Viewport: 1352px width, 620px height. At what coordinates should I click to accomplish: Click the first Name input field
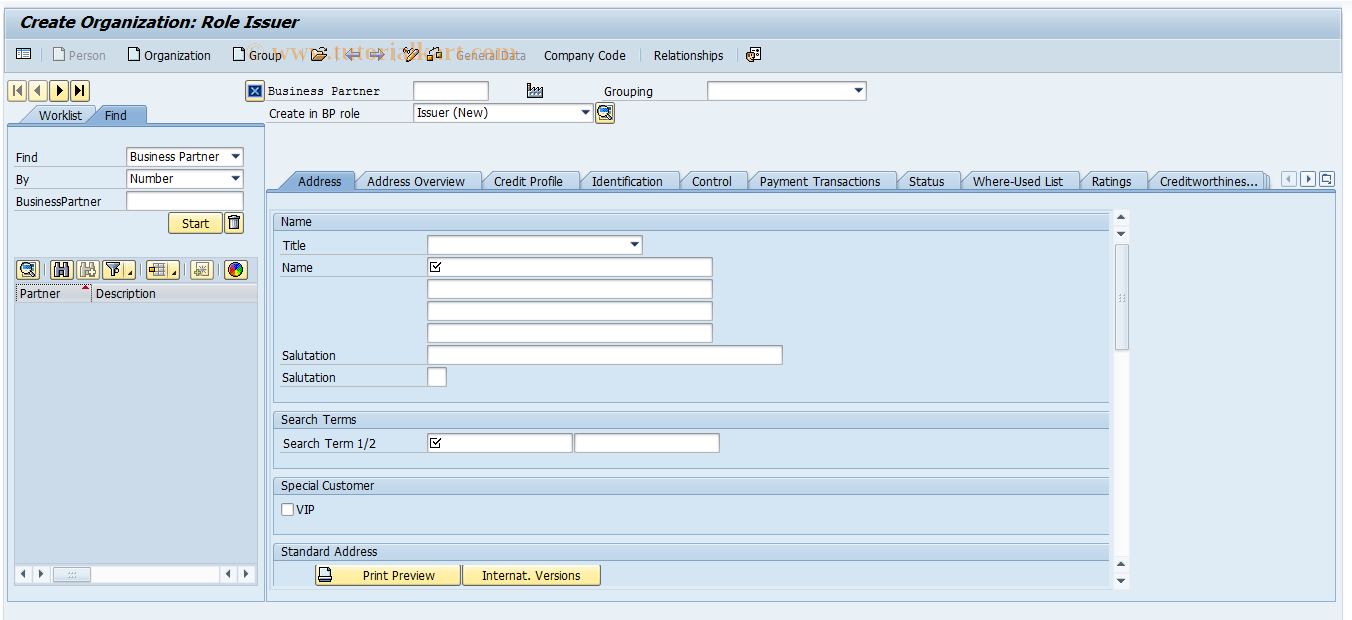click(x=570, y=267)
